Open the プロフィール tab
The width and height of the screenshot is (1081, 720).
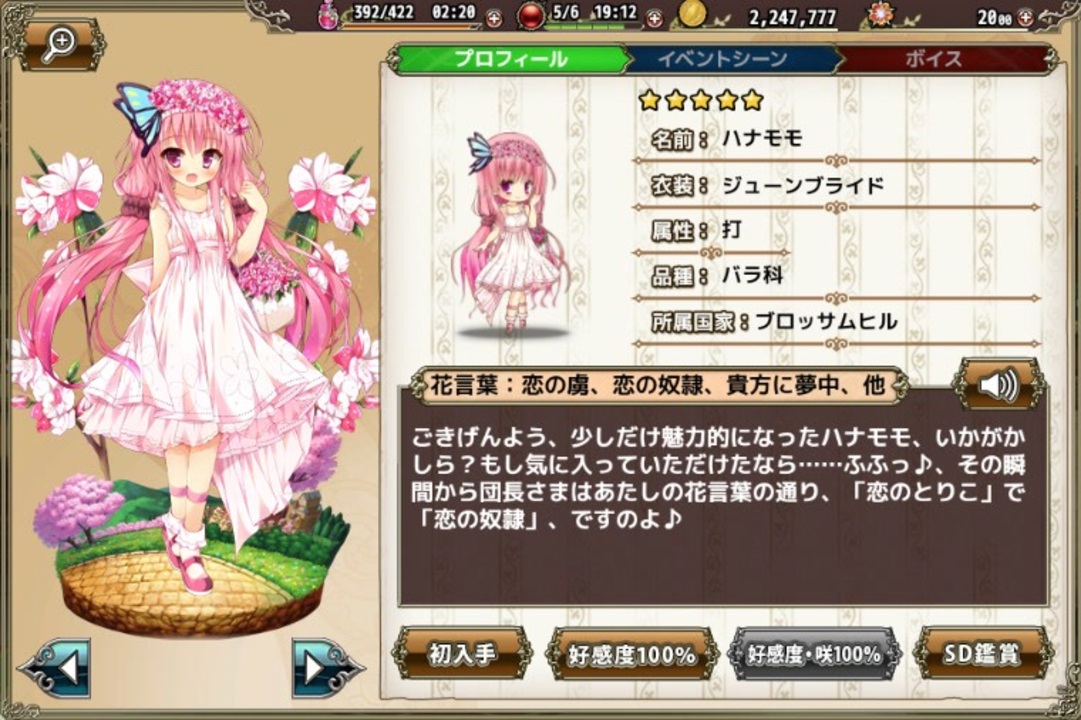(510, 59)
